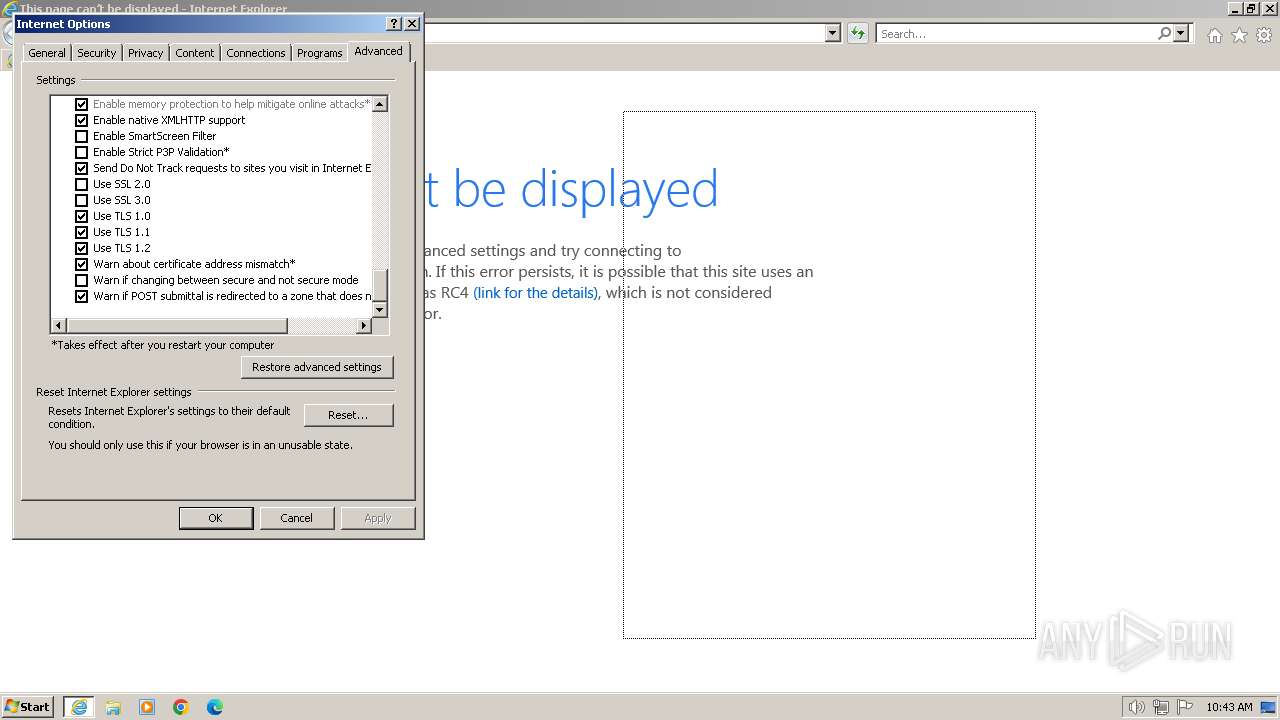Click the Refresh button in the address bar
Image resolution: width=1280 pixels, height=720 pixels.
pyautogui.click(x=858, y=33)
